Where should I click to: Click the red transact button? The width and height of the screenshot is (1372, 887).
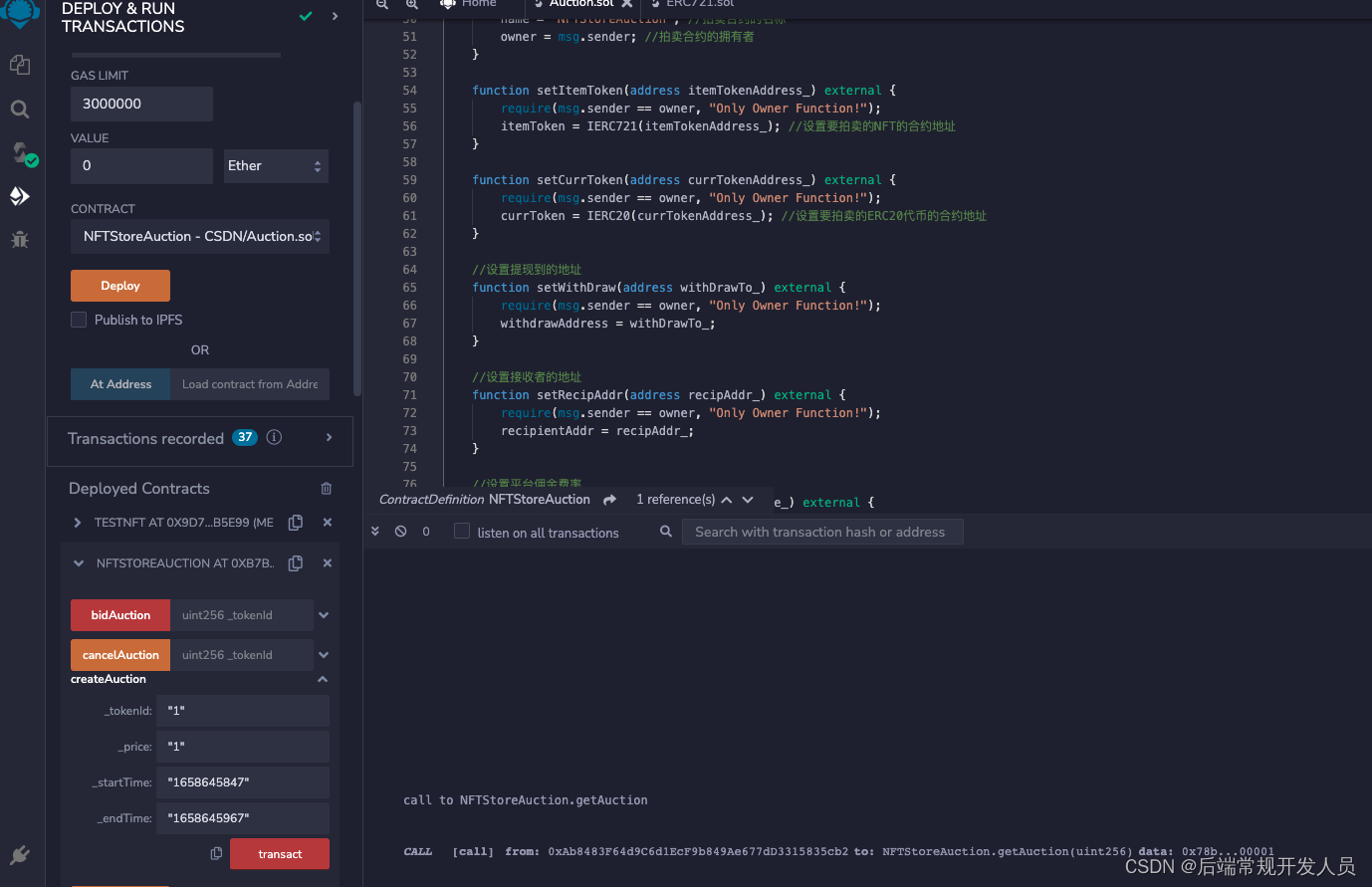click(280, 854)
